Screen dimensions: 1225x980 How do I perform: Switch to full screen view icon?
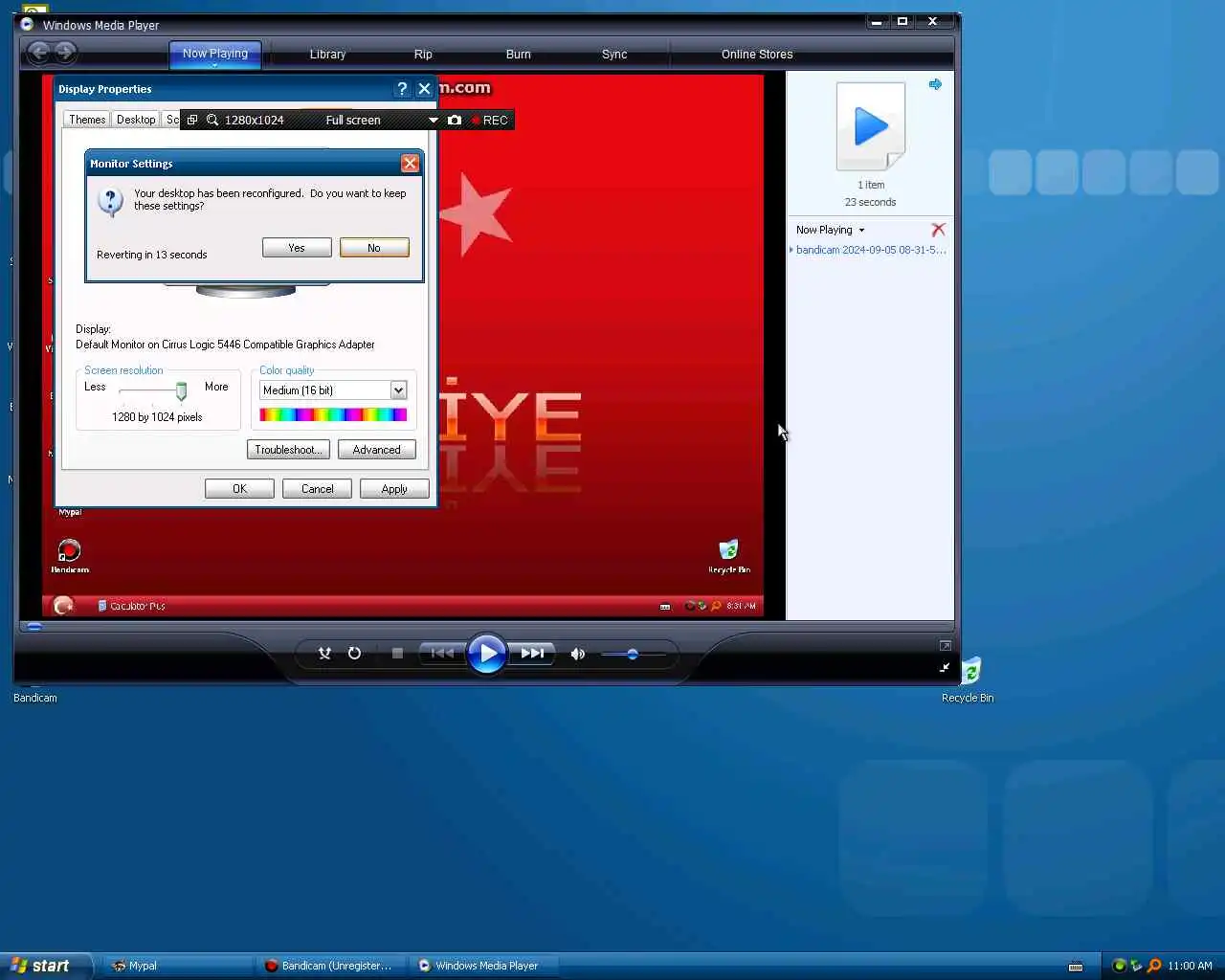(945, 646)
